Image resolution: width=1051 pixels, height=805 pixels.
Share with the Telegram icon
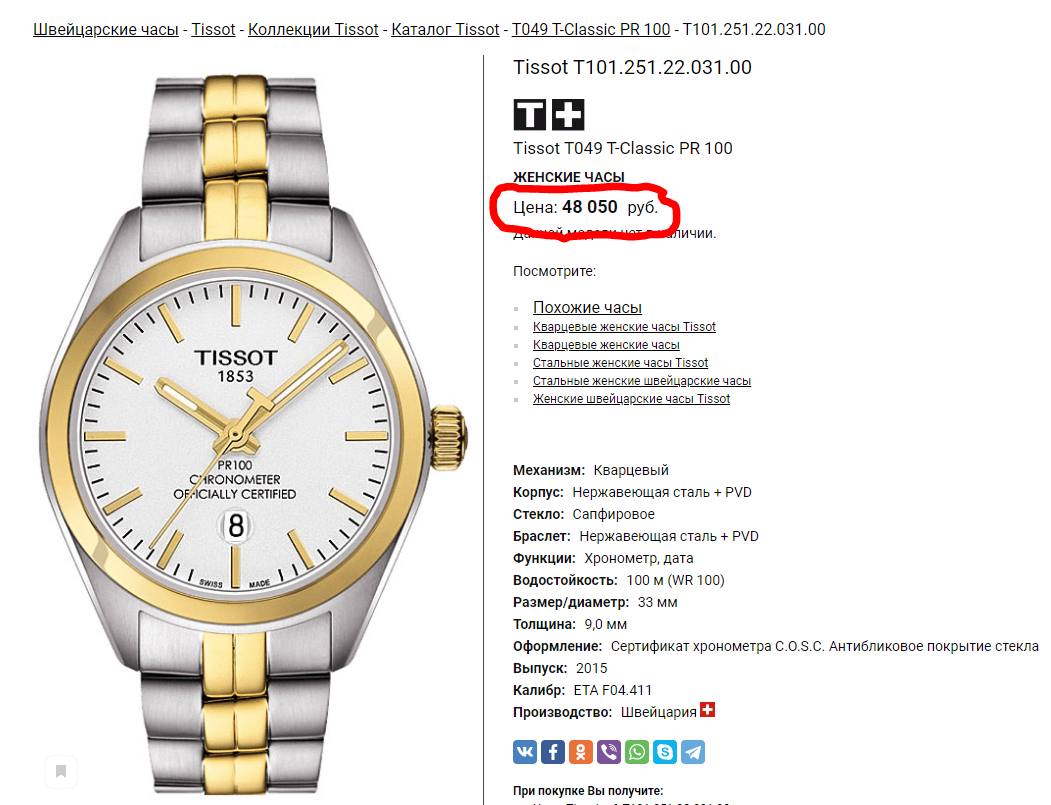(x=693, y=752)
